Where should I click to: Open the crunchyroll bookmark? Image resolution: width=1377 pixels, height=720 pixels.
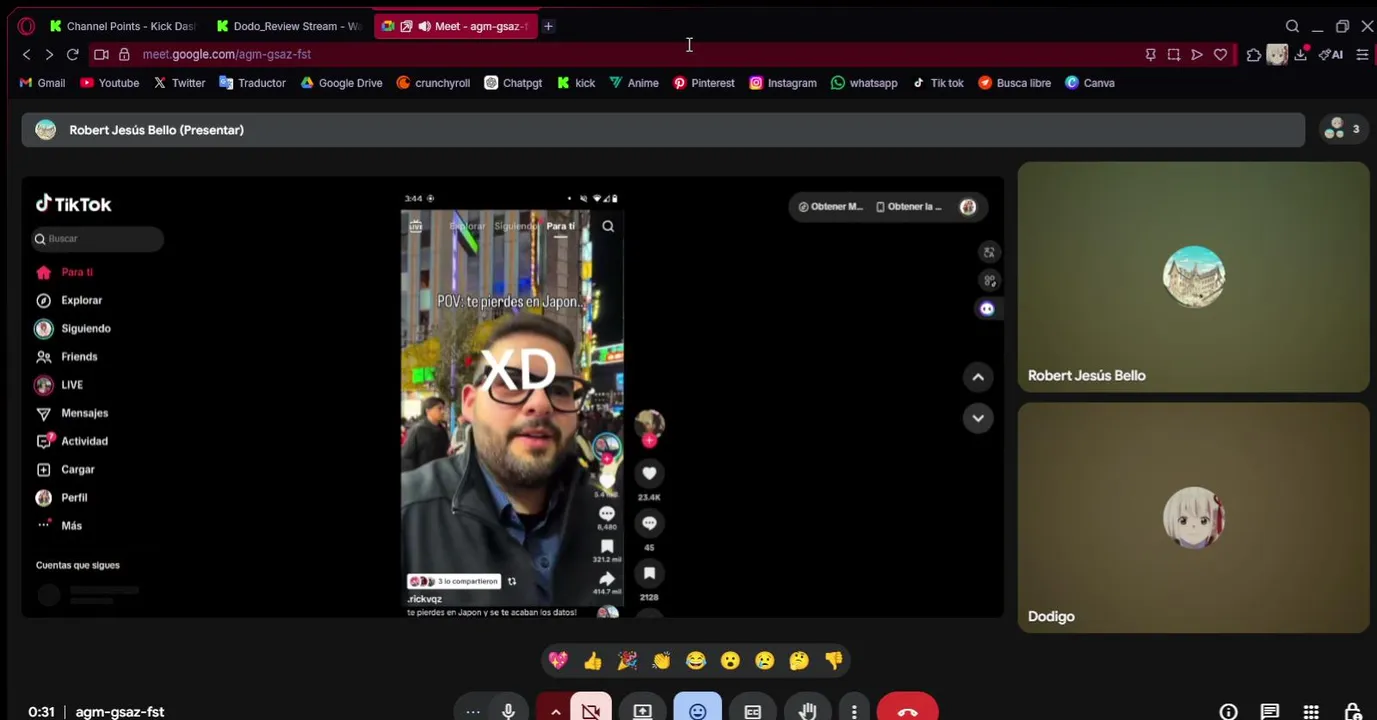433,83
